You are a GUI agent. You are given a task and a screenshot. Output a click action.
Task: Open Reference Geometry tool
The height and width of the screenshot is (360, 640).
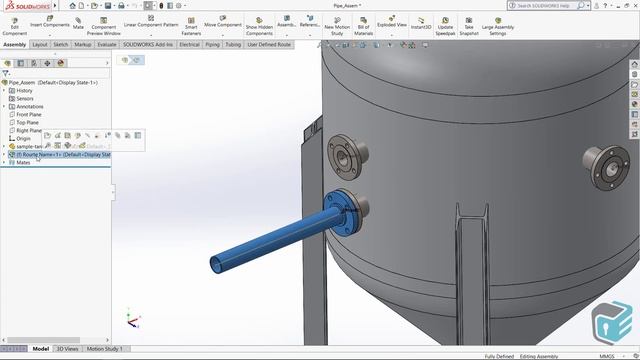[310, 22]
